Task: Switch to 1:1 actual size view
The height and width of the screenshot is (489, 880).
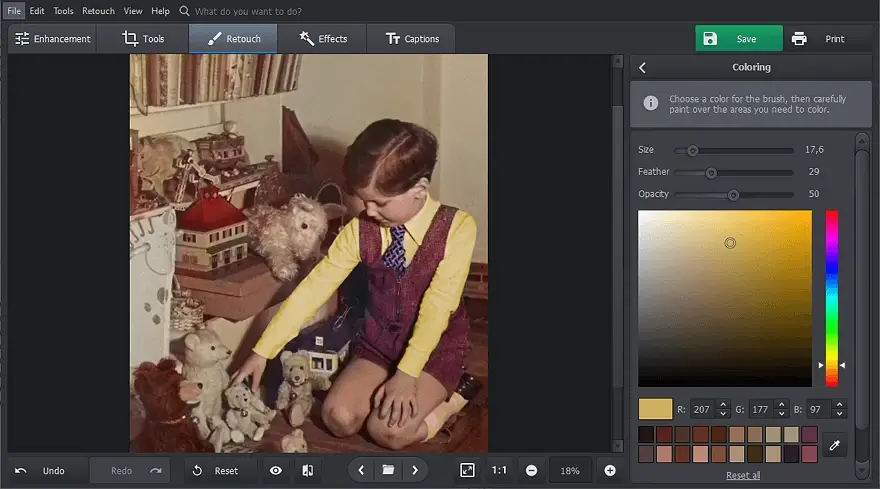Action: (499, 470)
